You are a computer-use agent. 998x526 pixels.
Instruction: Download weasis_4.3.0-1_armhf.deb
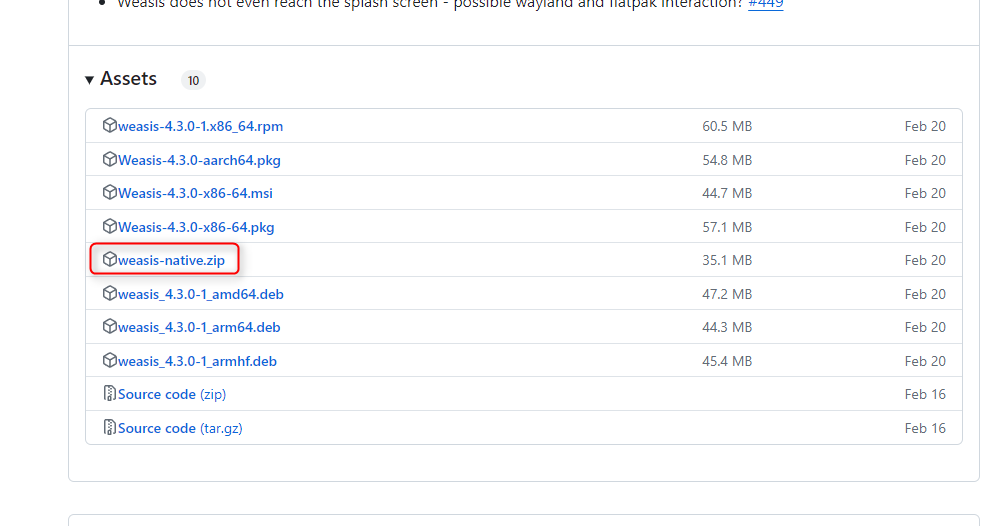click(x=197, y=361)
